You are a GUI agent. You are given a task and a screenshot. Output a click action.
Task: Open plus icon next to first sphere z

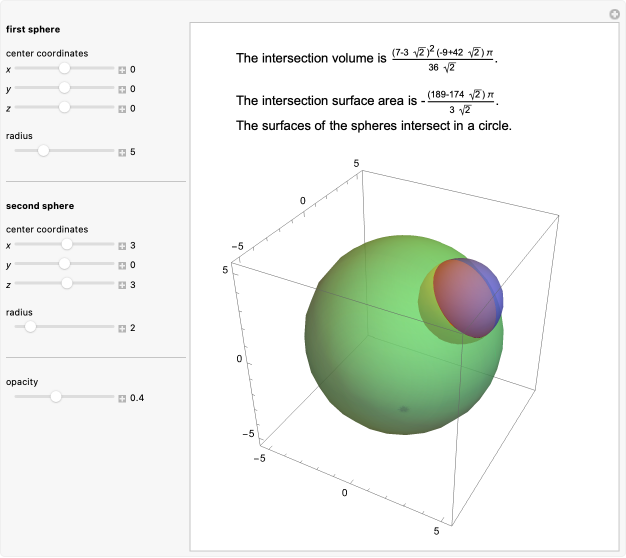(122, 107)
